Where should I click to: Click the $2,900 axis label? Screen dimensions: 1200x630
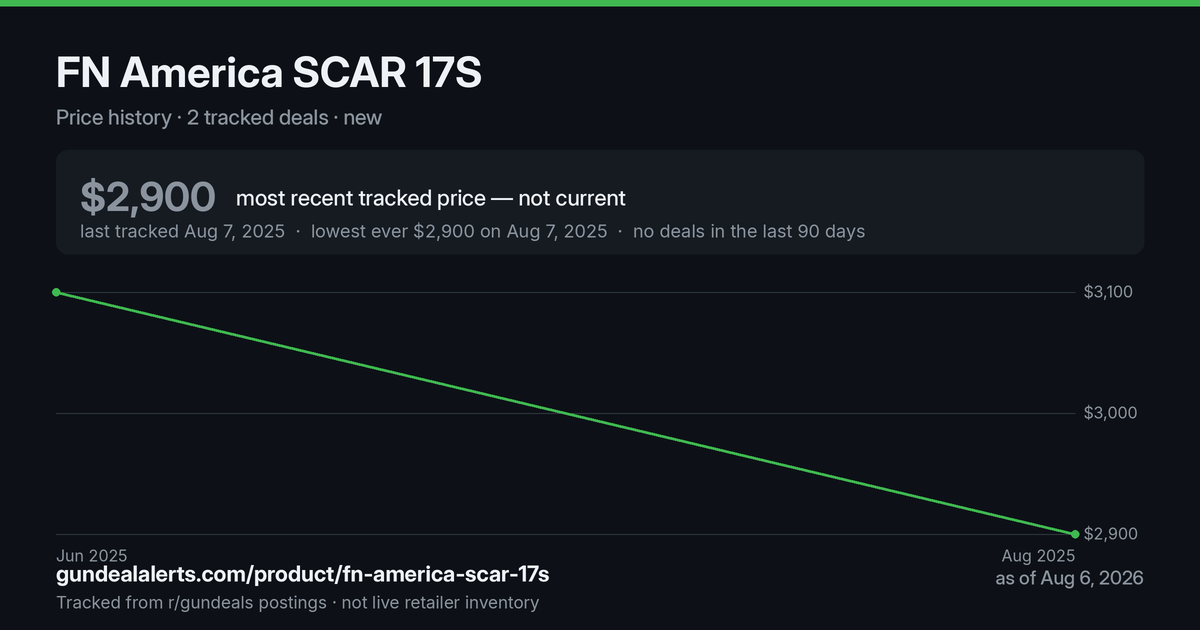pos(1110,534)
